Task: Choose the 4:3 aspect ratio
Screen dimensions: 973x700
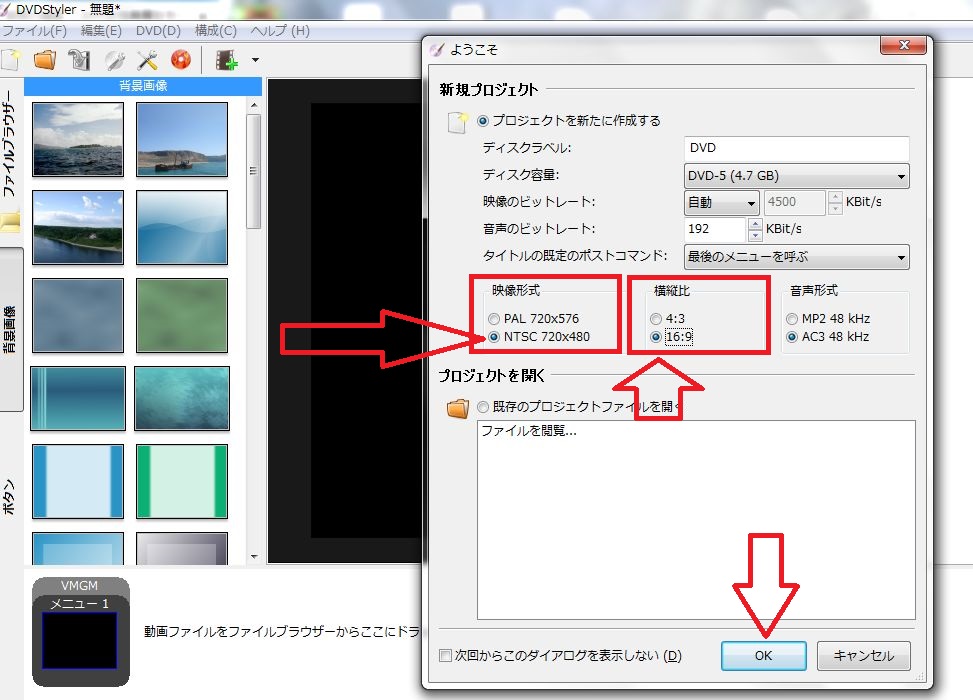Action: (x=656, y=319)
